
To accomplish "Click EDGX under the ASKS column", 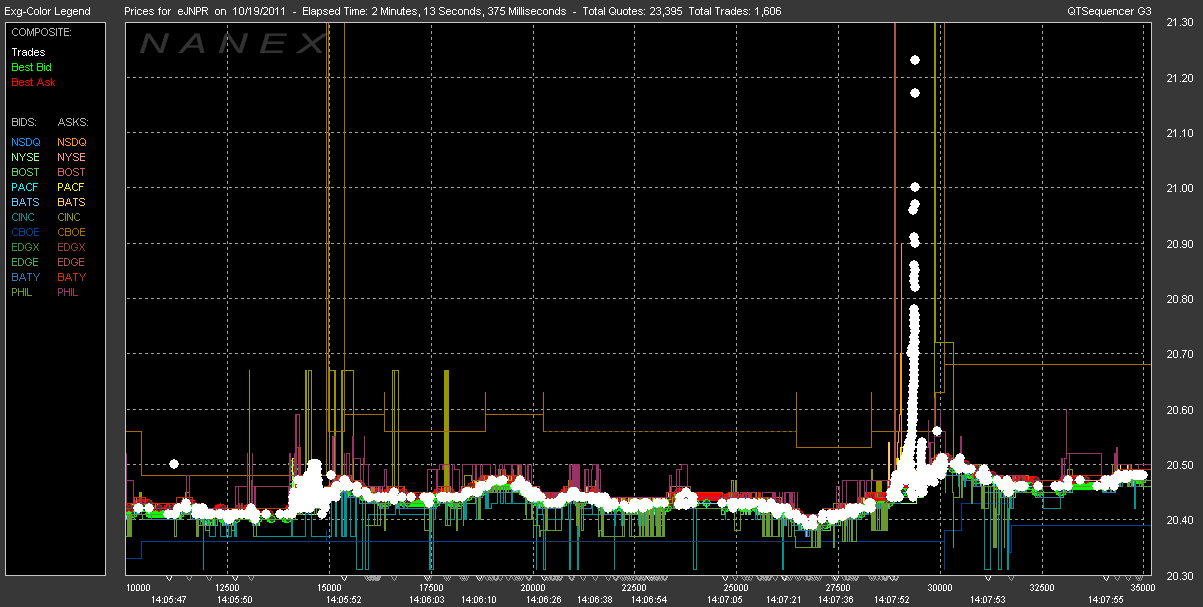I will click(x=73, y=247).
